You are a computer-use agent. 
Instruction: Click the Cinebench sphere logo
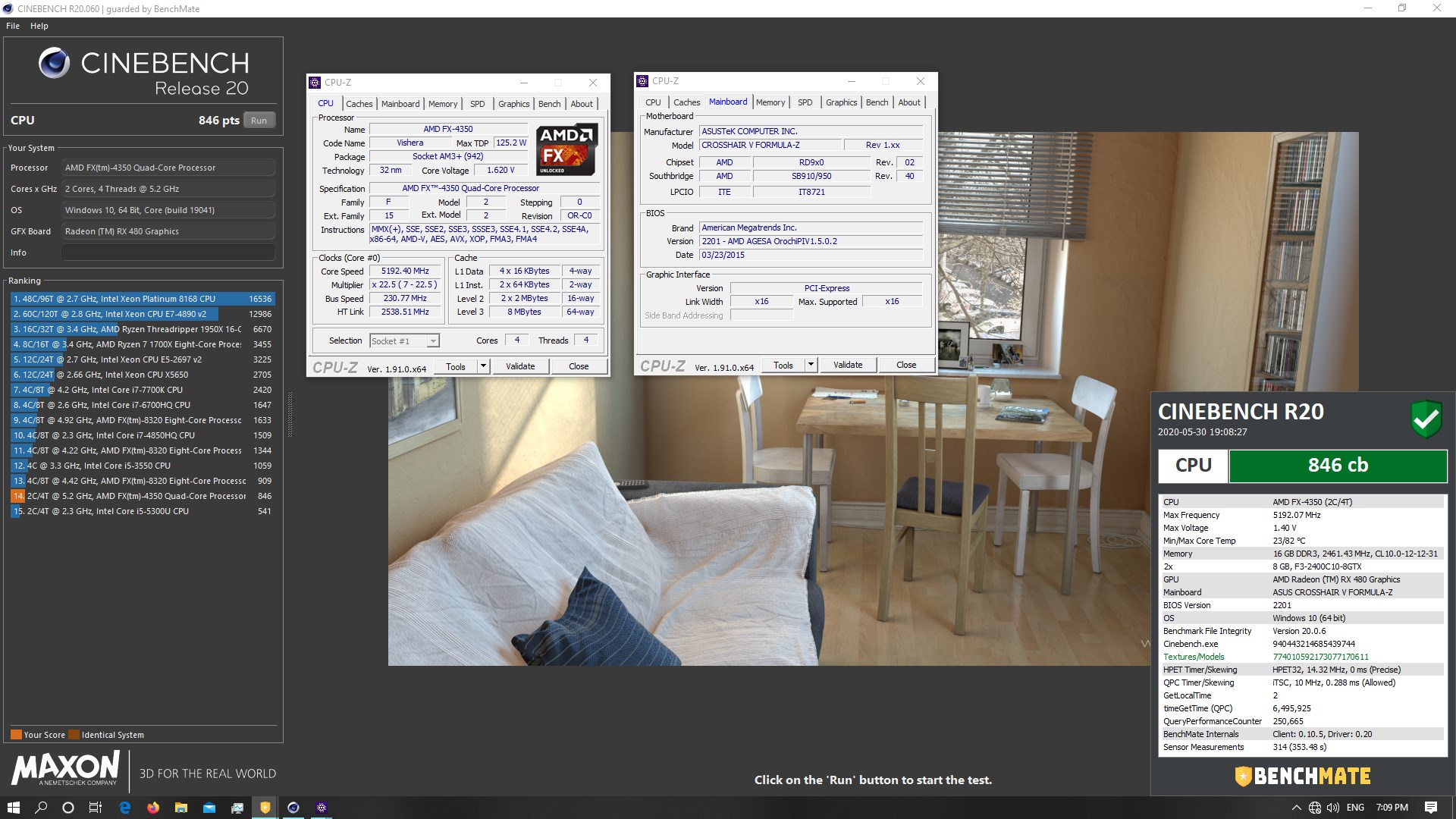[x=55, y=64]
